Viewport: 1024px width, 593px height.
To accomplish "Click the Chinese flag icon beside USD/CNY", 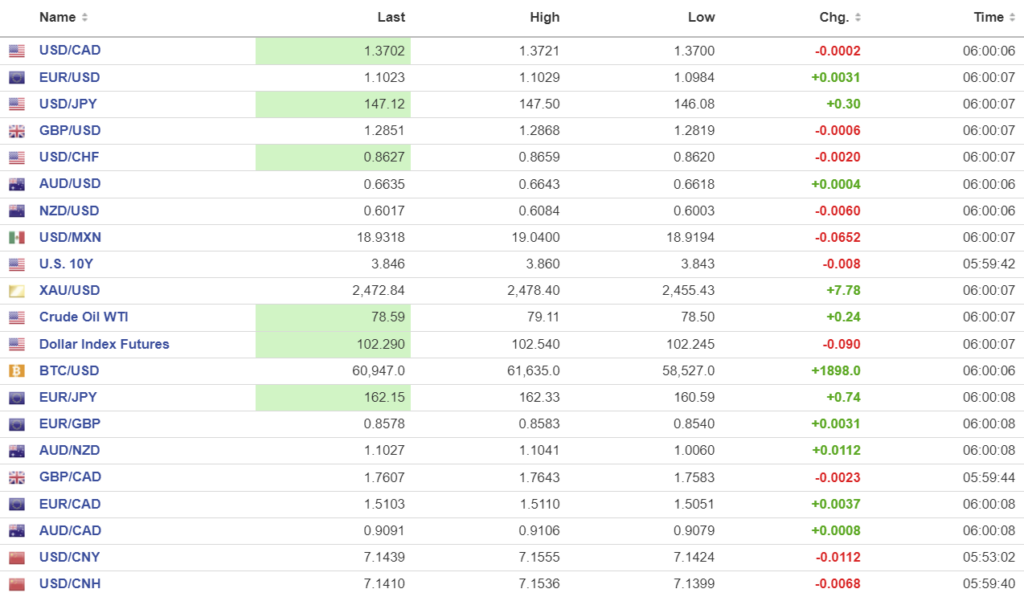I will 16,558.
